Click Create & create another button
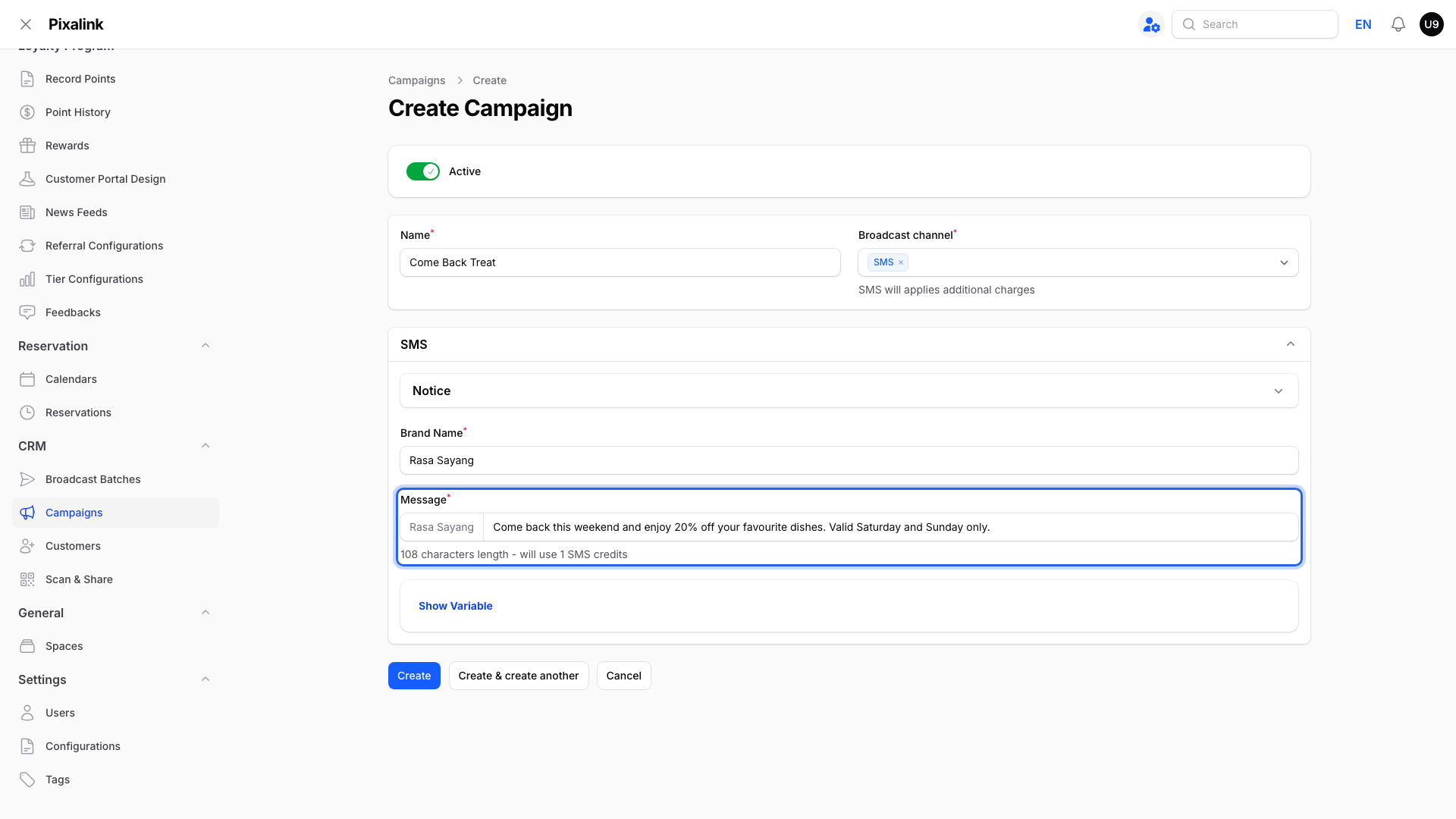Viewport: 1456px width, 819px height. pyautogui.click(x=519, y=676)
